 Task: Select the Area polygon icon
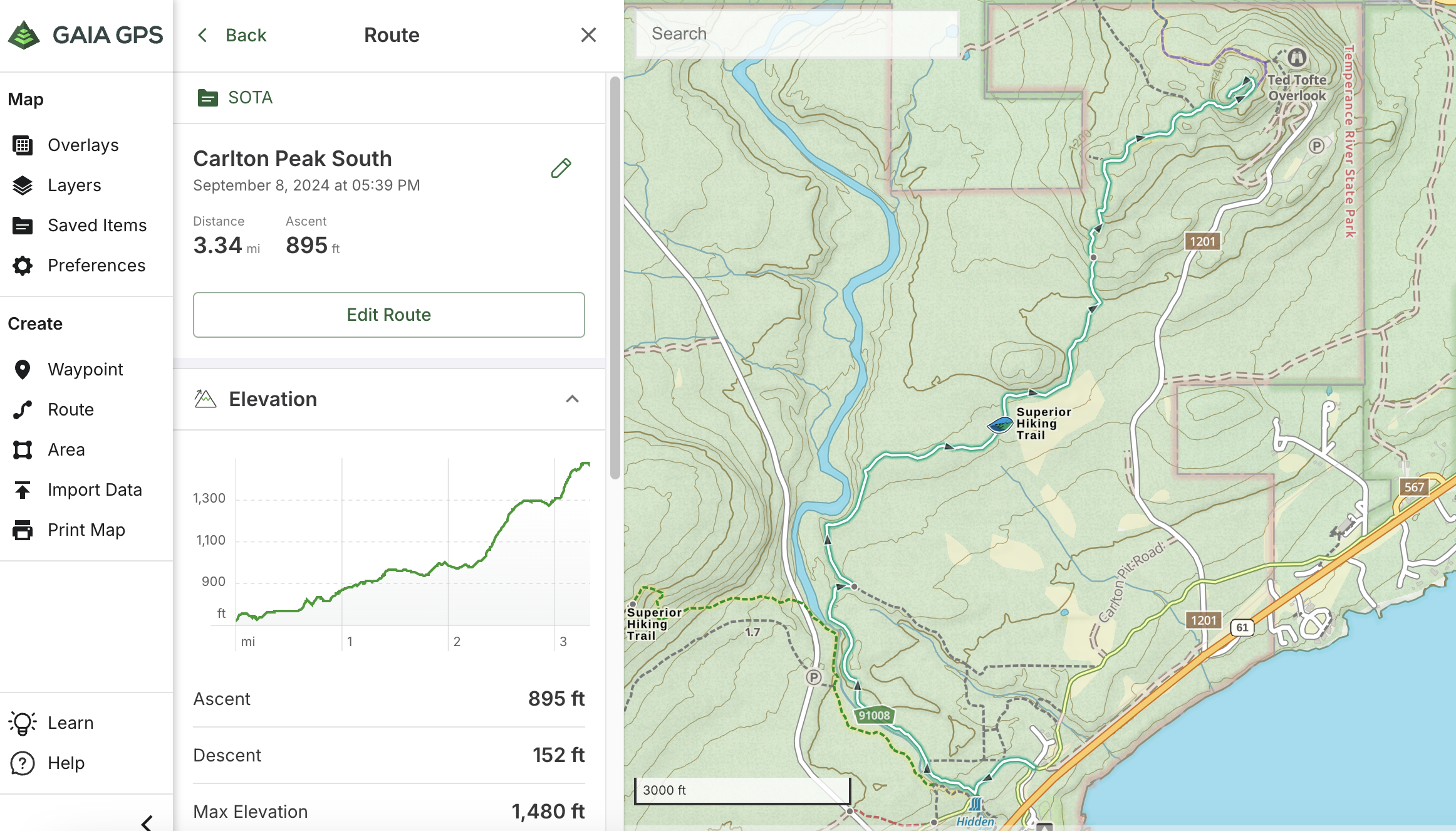point(23,450)
